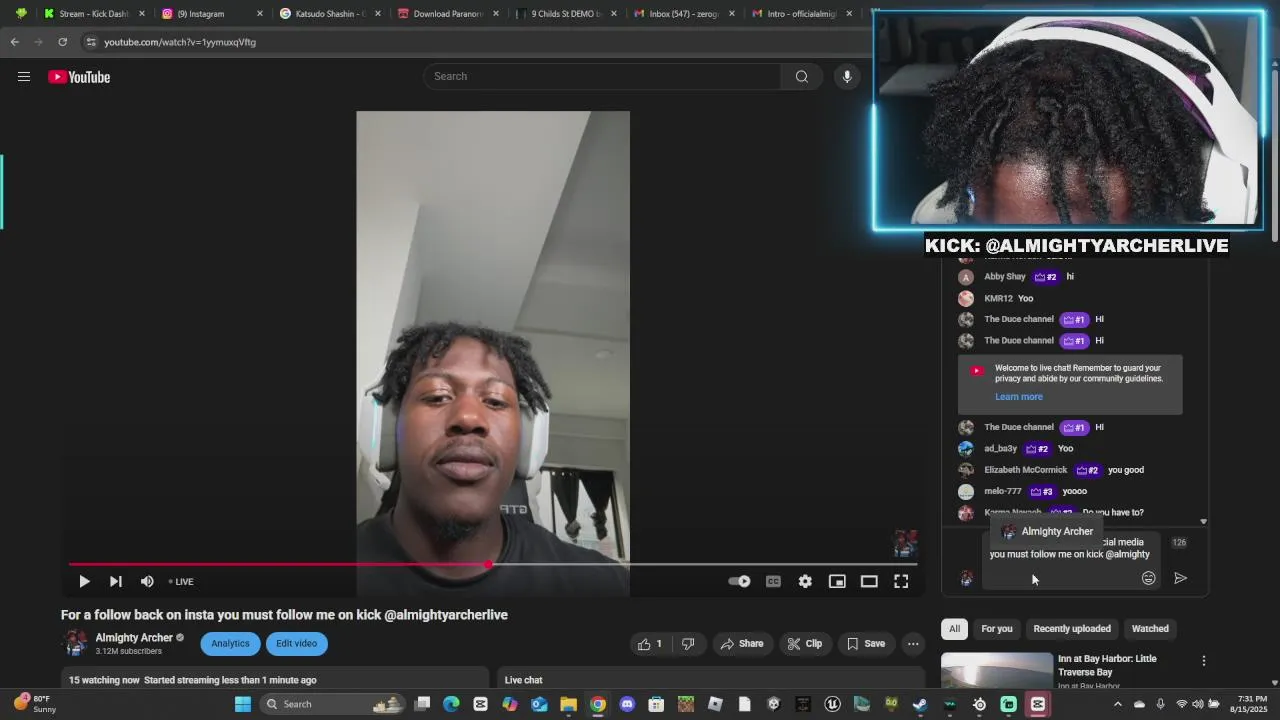Viewport: 1280px width, 720px height.
Task: Open channel Analytics
Action: [x=230, y=643]
